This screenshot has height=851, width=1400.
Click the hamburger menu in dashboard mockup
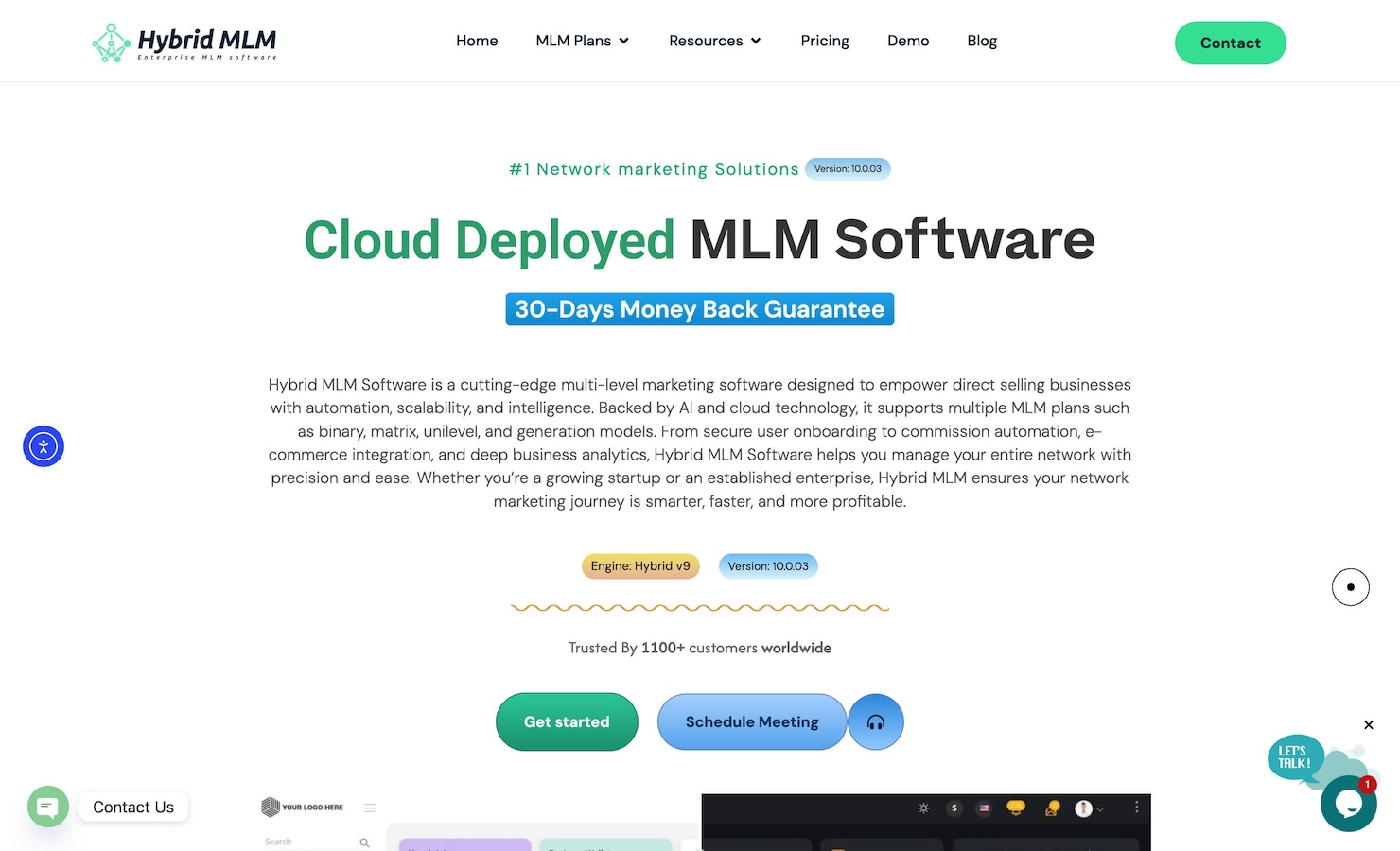coord(370,807)
